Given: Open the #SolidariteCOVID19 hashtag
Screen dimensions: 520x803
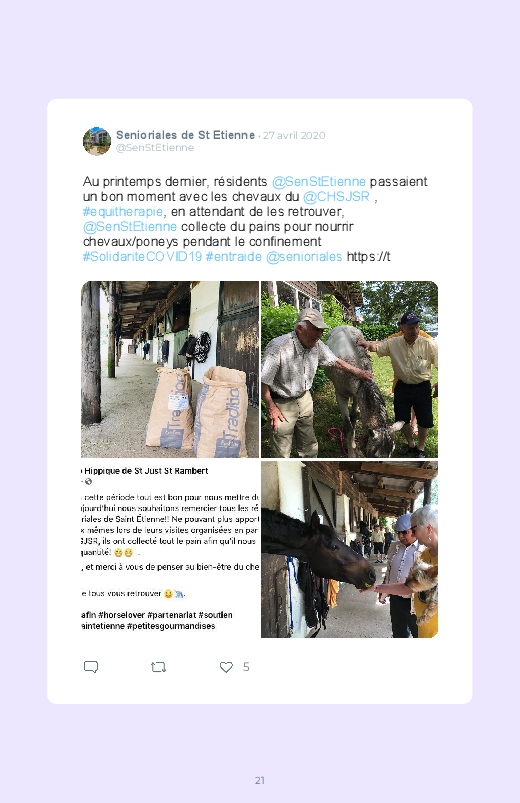Looking at the screenshot, I should pos(142,257).
